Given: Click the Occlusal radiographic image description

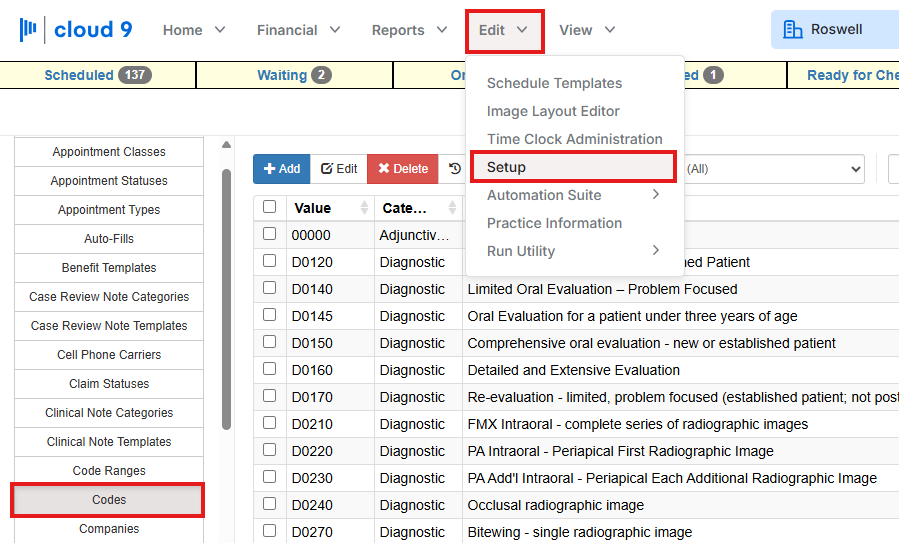Looking at the screenshot, I should (556, 505).
